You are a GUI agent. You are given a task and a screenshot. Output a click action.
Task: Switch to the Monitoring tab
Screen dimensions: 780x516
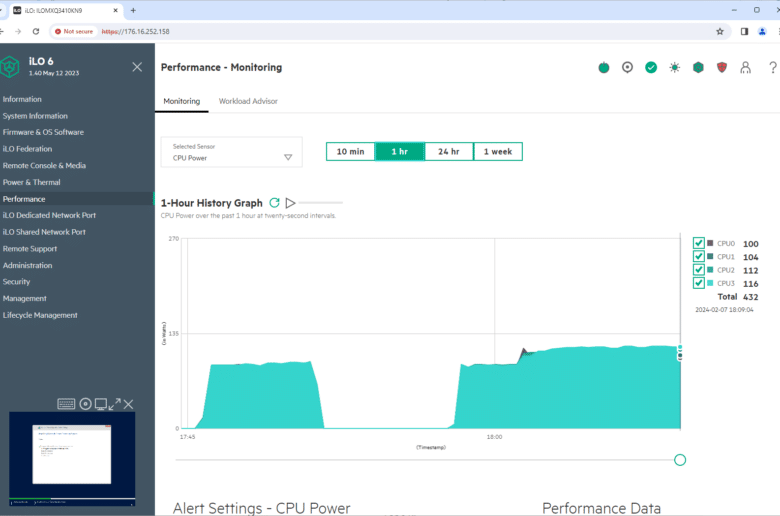(x=182, y=101)
